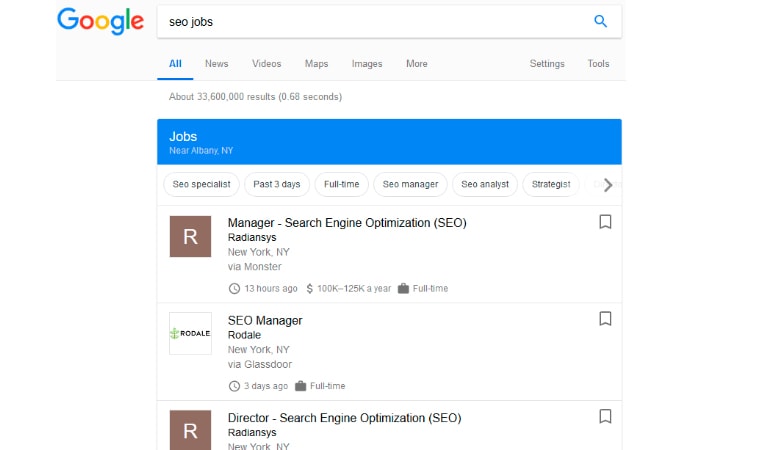The width and height of the screenshot is (769, 450).
Task: Click New York, NY under SEO Manager listing
Action: [x=258, y=350]
